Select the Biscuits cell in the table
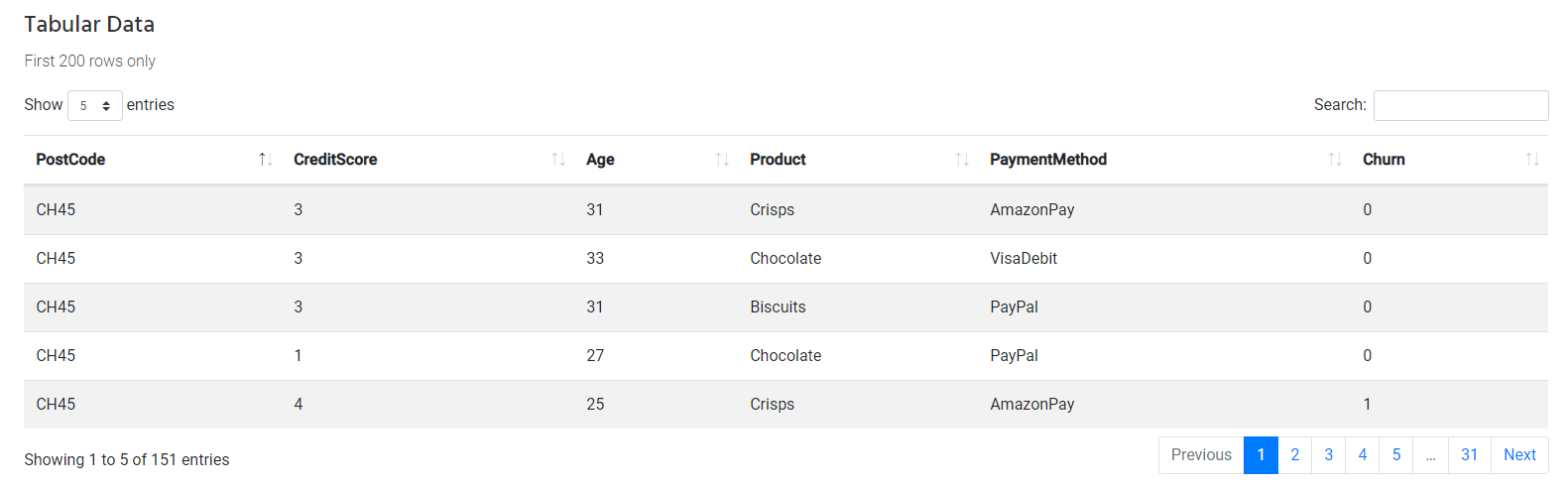The image size is (1568, 490). 778,307
